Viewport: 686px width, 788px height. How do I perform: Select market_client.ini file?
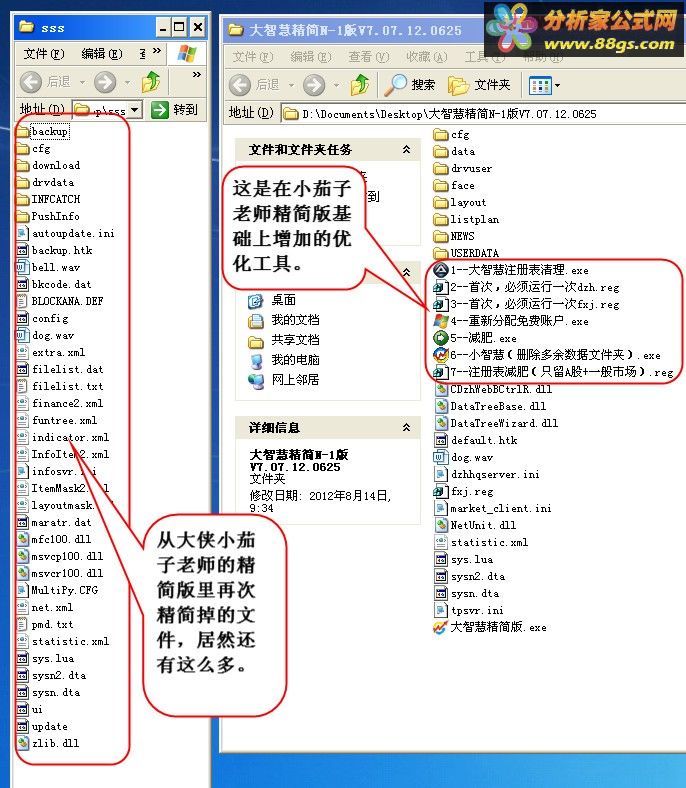[493, 509]
